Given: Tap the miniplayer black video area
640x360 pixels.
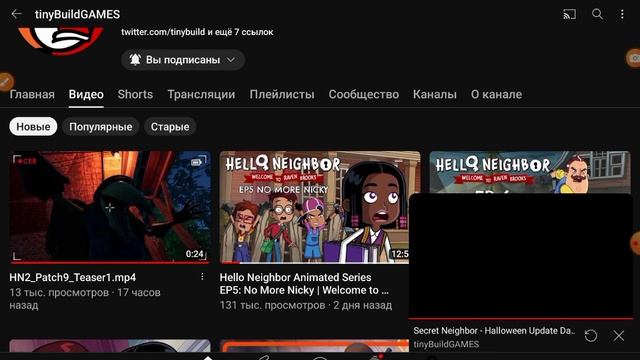Looking at the screenshot, I should (521, 256).
